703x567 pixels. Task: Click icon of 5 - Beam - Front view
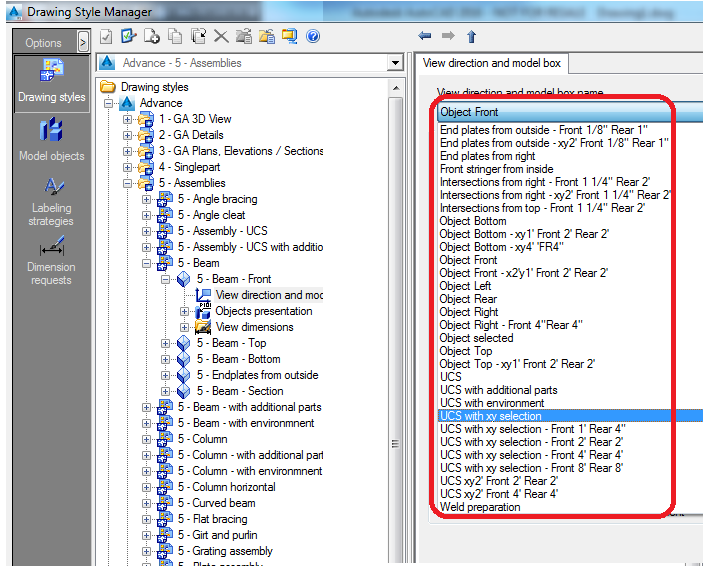coord(183,279)
